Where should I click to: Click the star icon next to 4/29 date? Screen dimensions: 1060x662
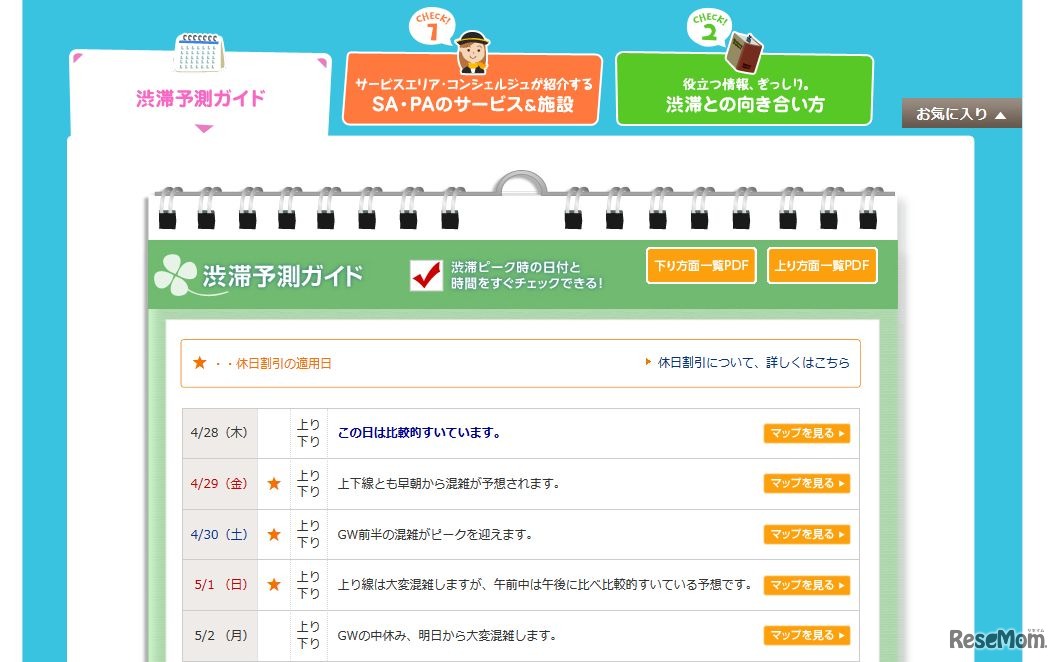click(x=272, y=483)
